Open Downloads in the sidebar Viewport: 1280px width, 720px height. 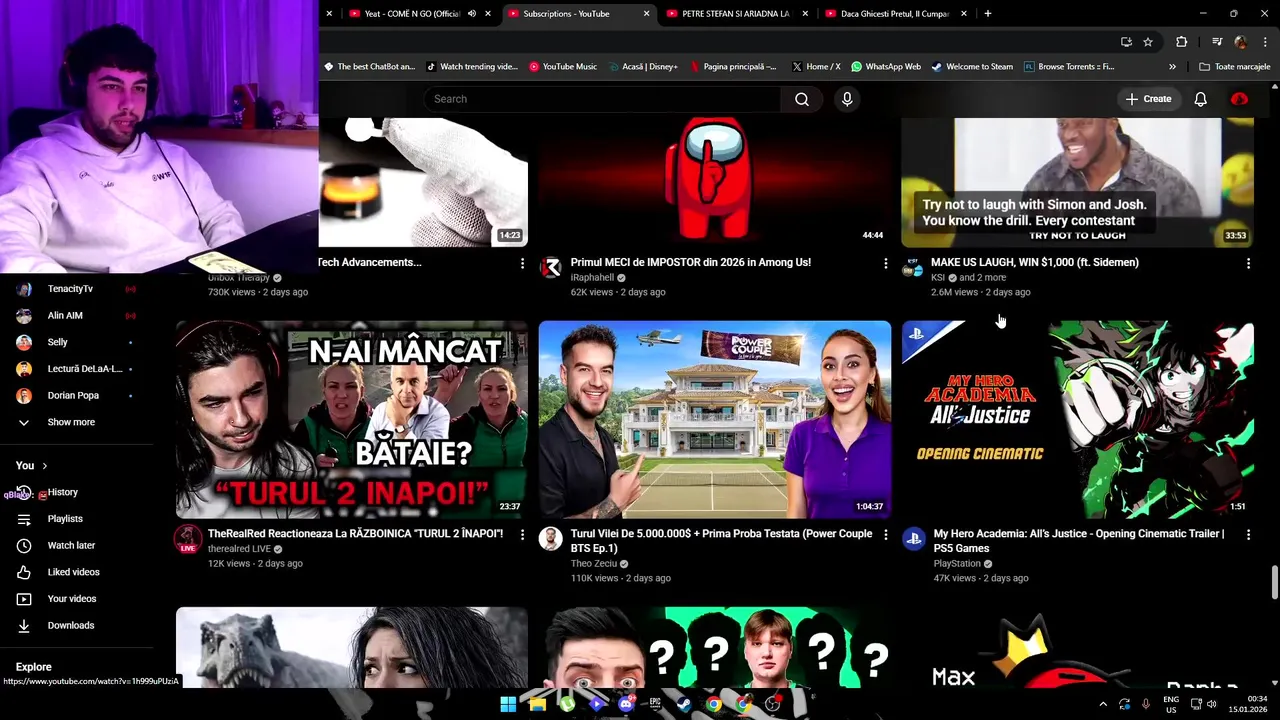pos(71,626)
